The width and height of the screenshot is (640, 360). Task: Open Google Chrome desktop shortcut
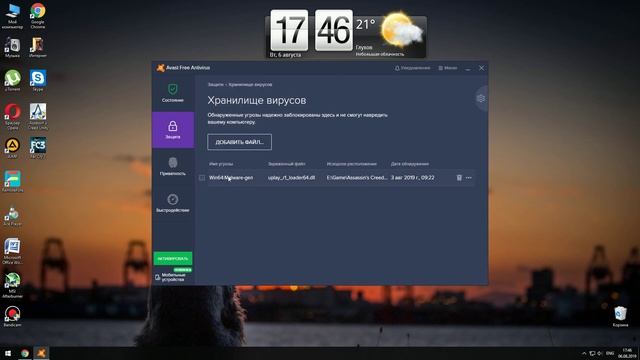(x=38, y=16)
